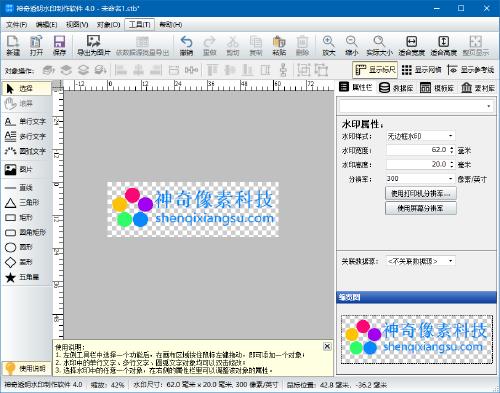
Task: Open the Help menu (帮助)
Action: pyautogui.click(x=171, y=25)
